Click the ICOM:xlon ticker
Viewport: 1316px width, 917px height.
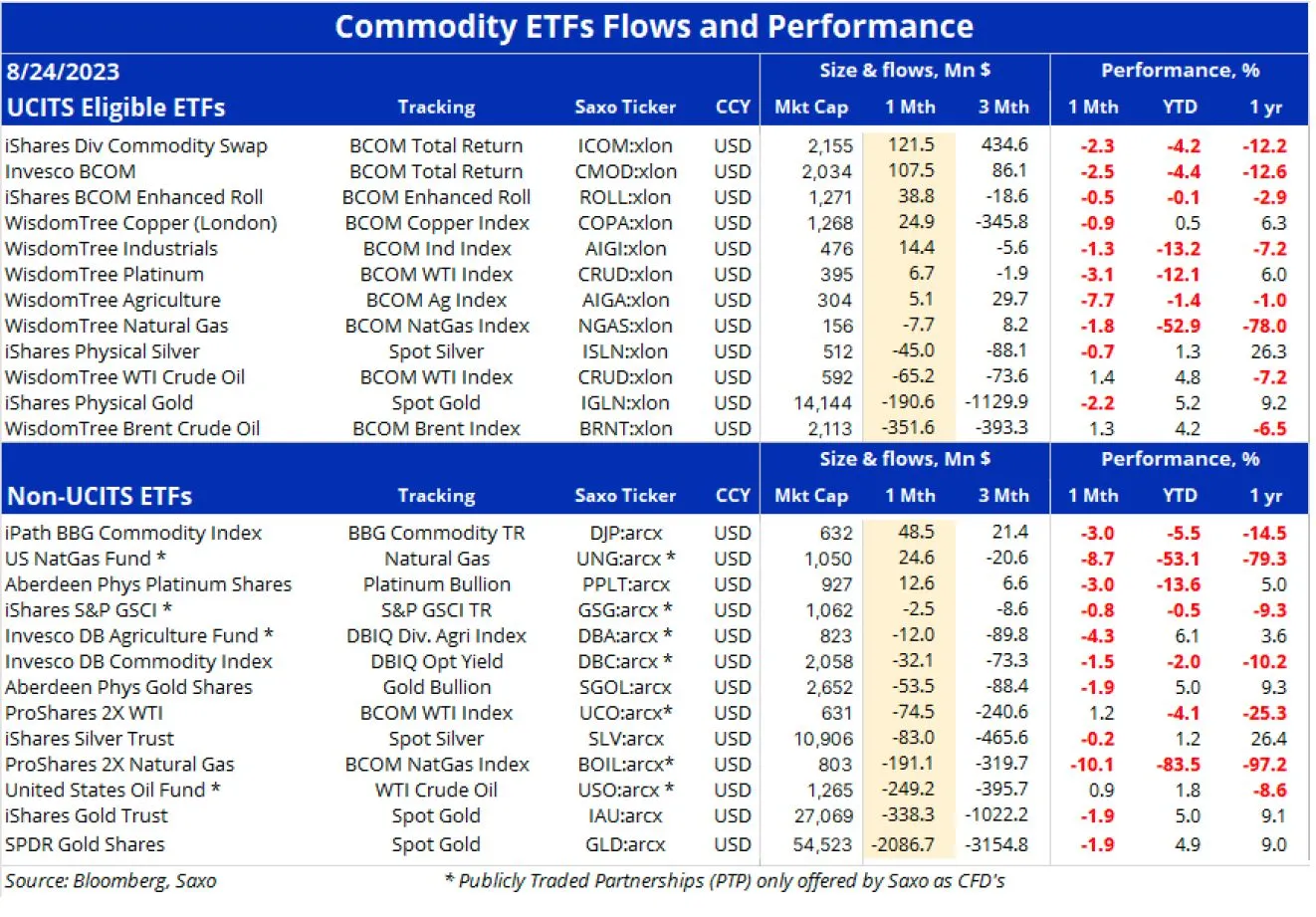click(x=625, y=145)
